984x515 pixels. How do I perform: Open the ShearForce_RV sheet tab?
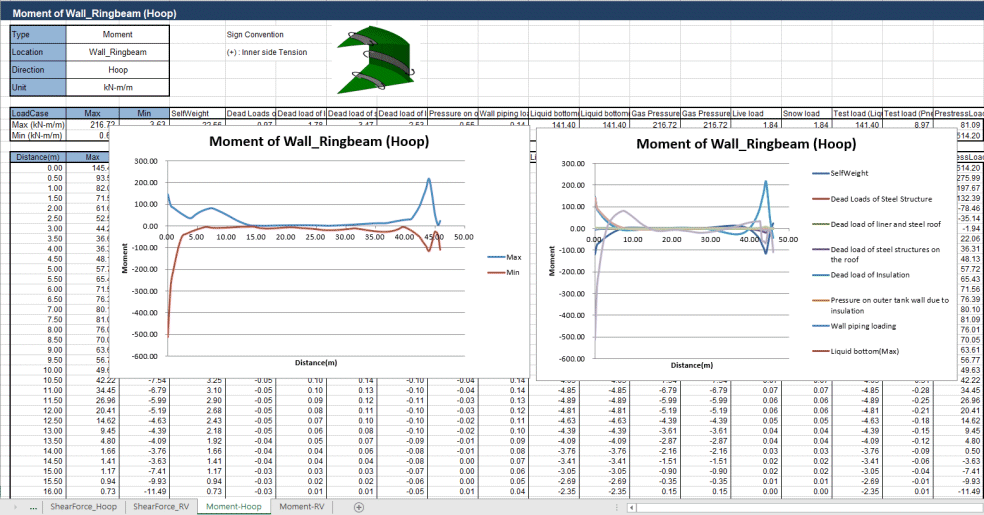tap(161, 507)
